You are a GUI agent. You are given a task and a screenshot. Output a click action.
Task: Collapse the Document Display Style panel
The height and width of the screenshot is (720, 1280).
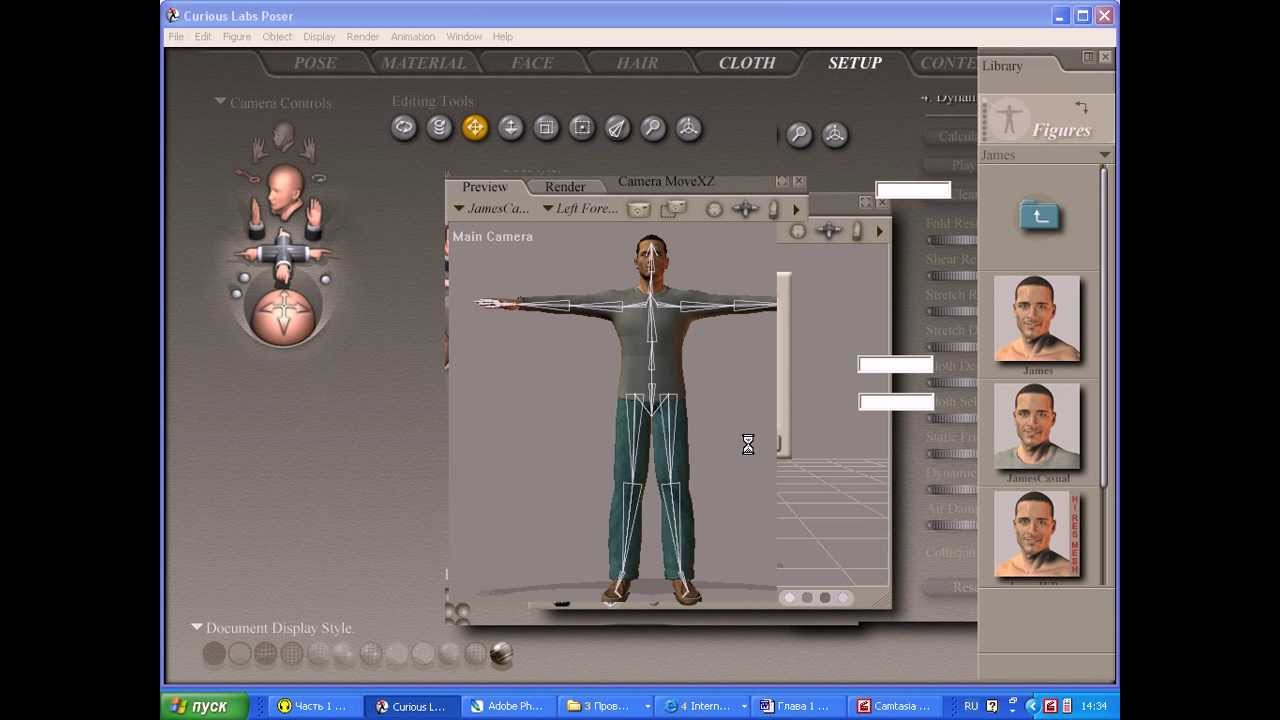(x=197, y=627)
